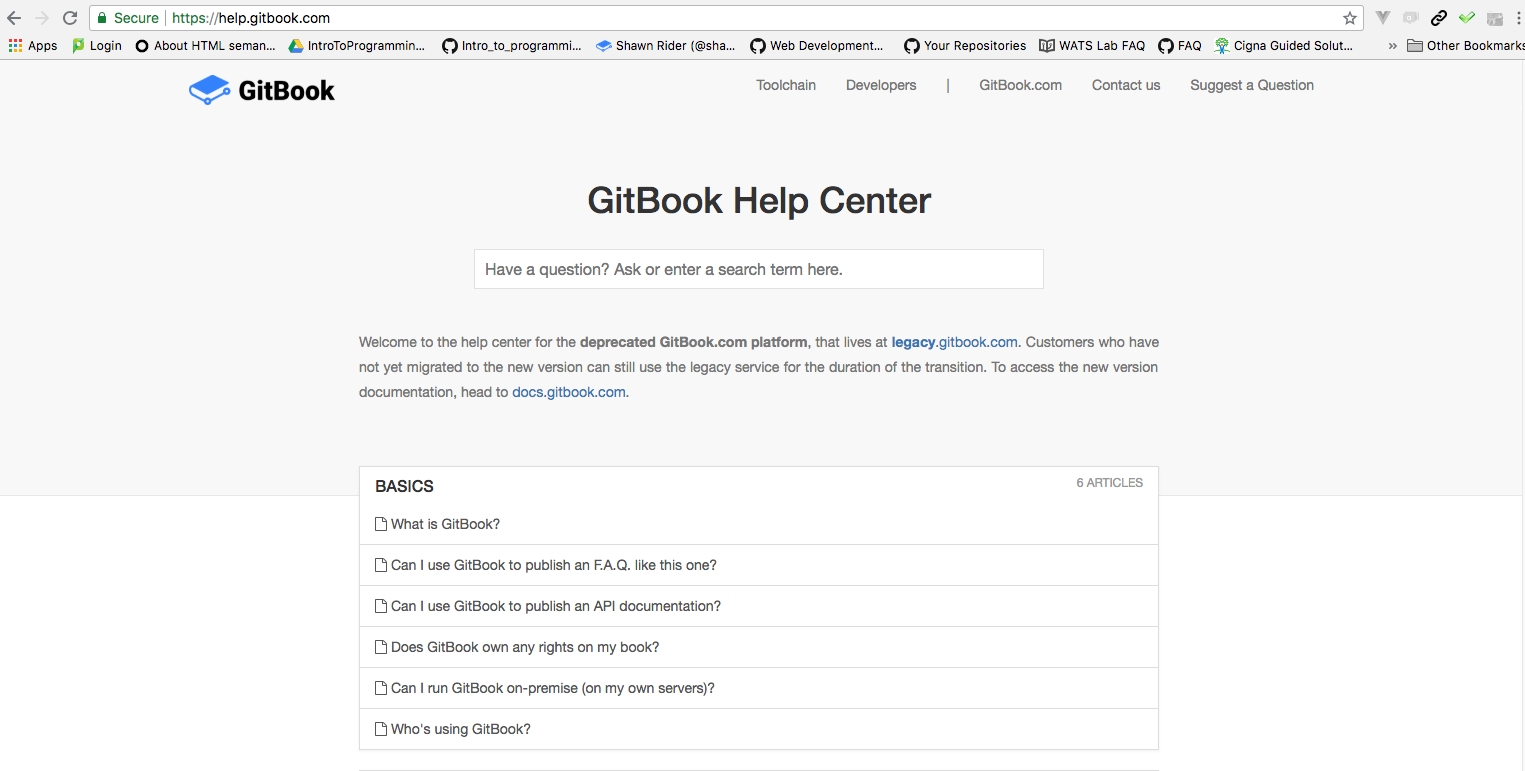The image size is (1525, 771).
Task: Bookmark this page with the star icon
Action: 1350,18
